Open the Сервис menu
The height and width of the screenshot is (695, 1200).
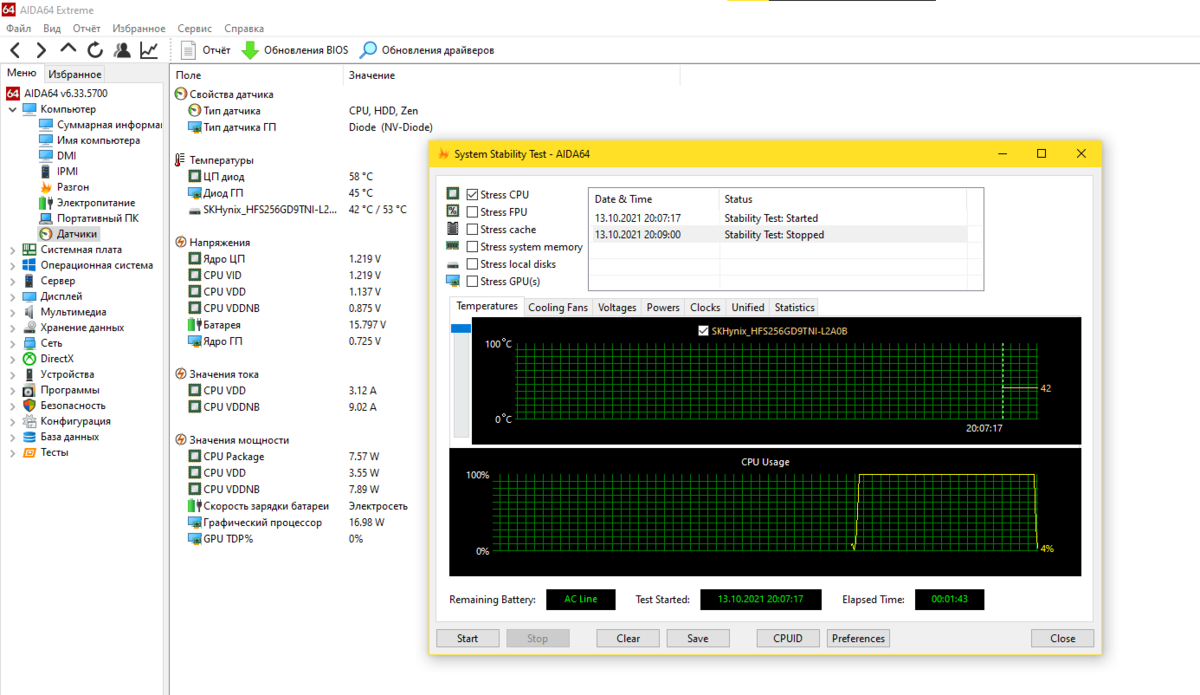pos(194,29)
